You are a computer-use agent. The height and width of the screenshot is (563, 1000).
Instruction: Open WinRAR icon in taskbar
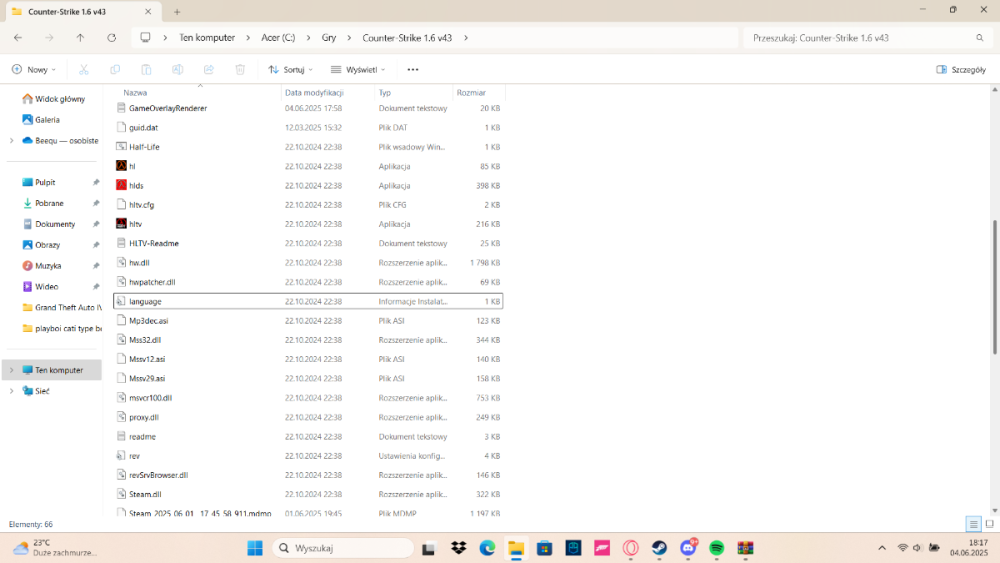(x=746, y=548)
